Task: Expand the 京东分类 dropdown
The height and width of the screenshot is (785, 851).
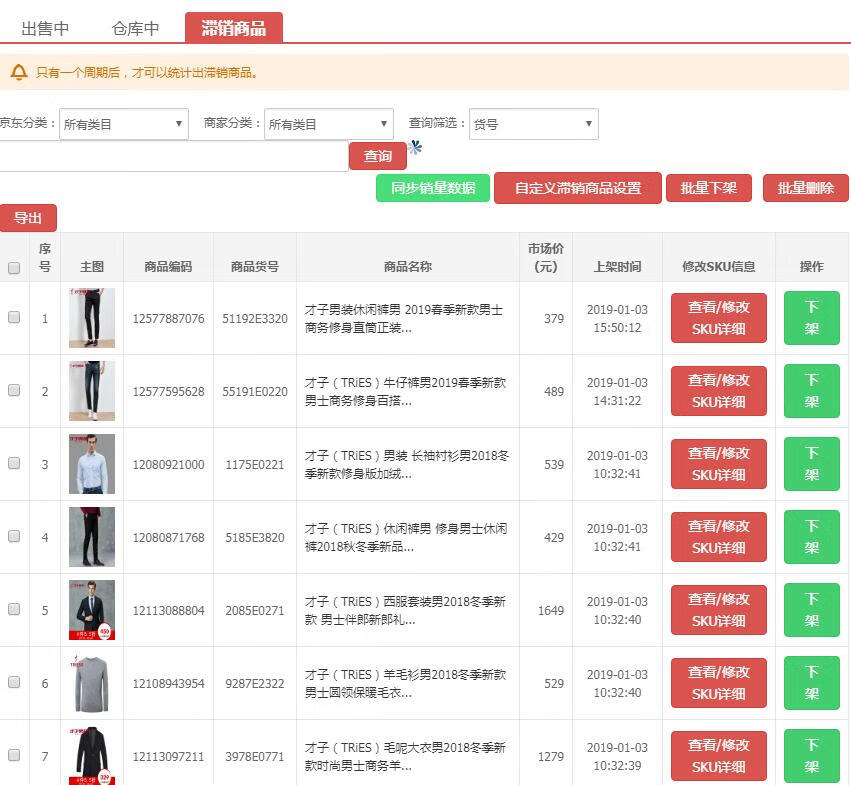Action: [x=124, y=124]
